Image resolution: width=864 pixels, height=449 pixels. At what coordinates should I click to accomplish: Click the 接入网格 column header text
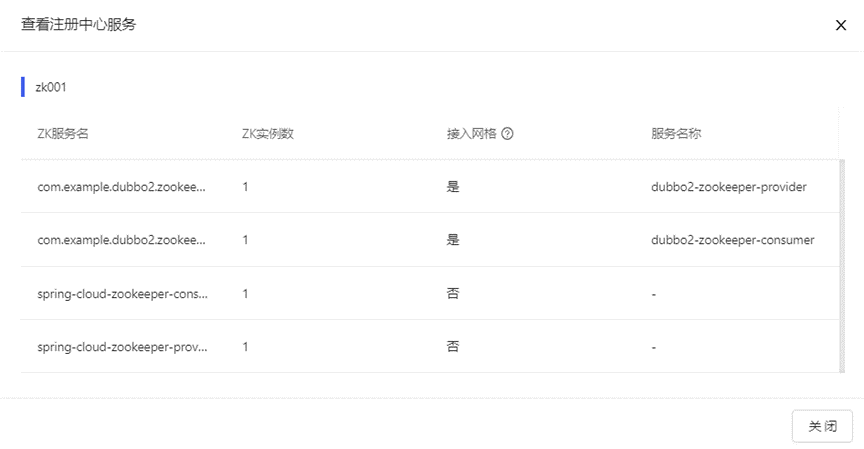pos(472,134)
